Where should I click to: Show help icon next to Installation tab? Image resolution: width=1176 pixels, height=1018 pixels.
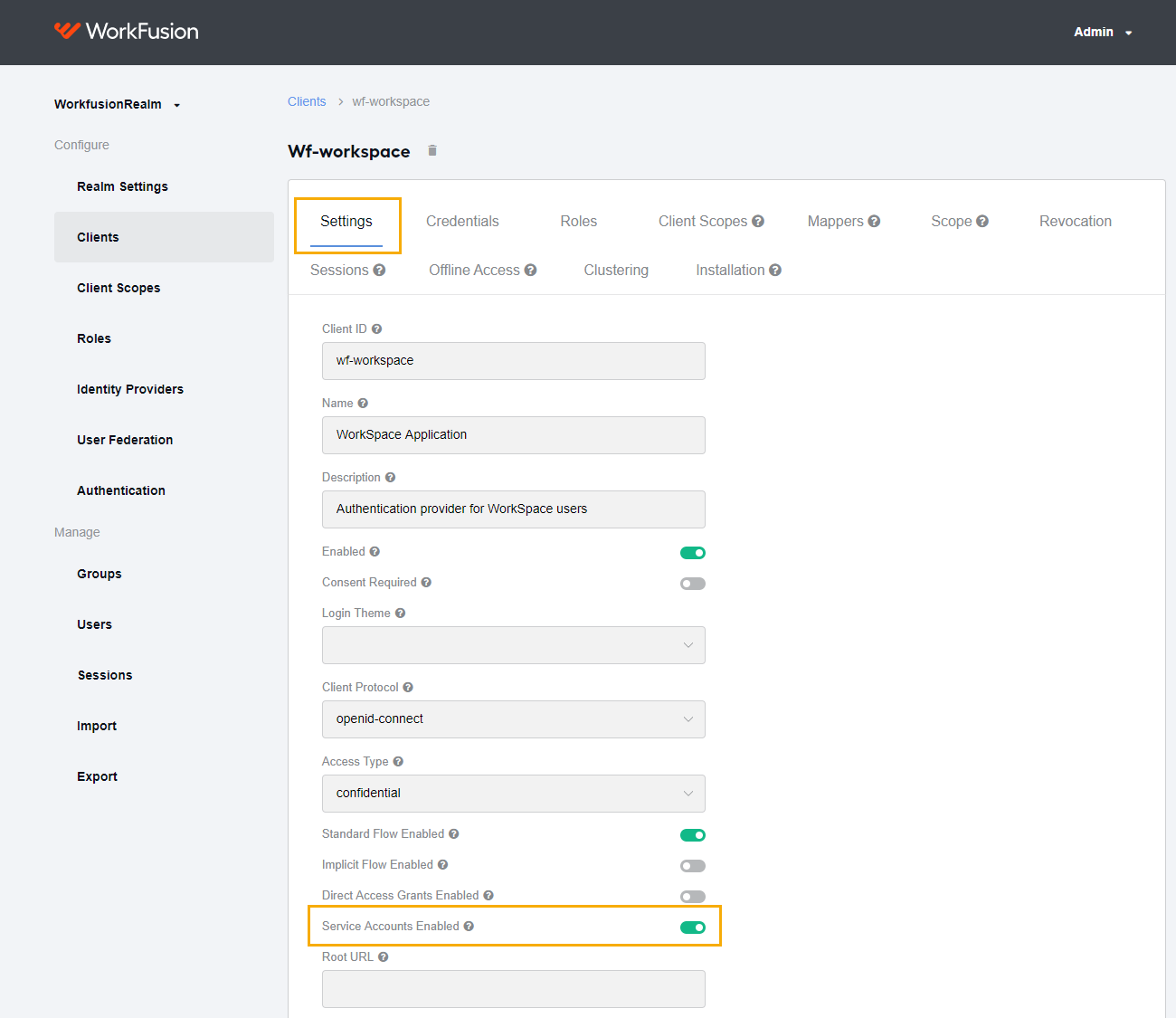775,270
